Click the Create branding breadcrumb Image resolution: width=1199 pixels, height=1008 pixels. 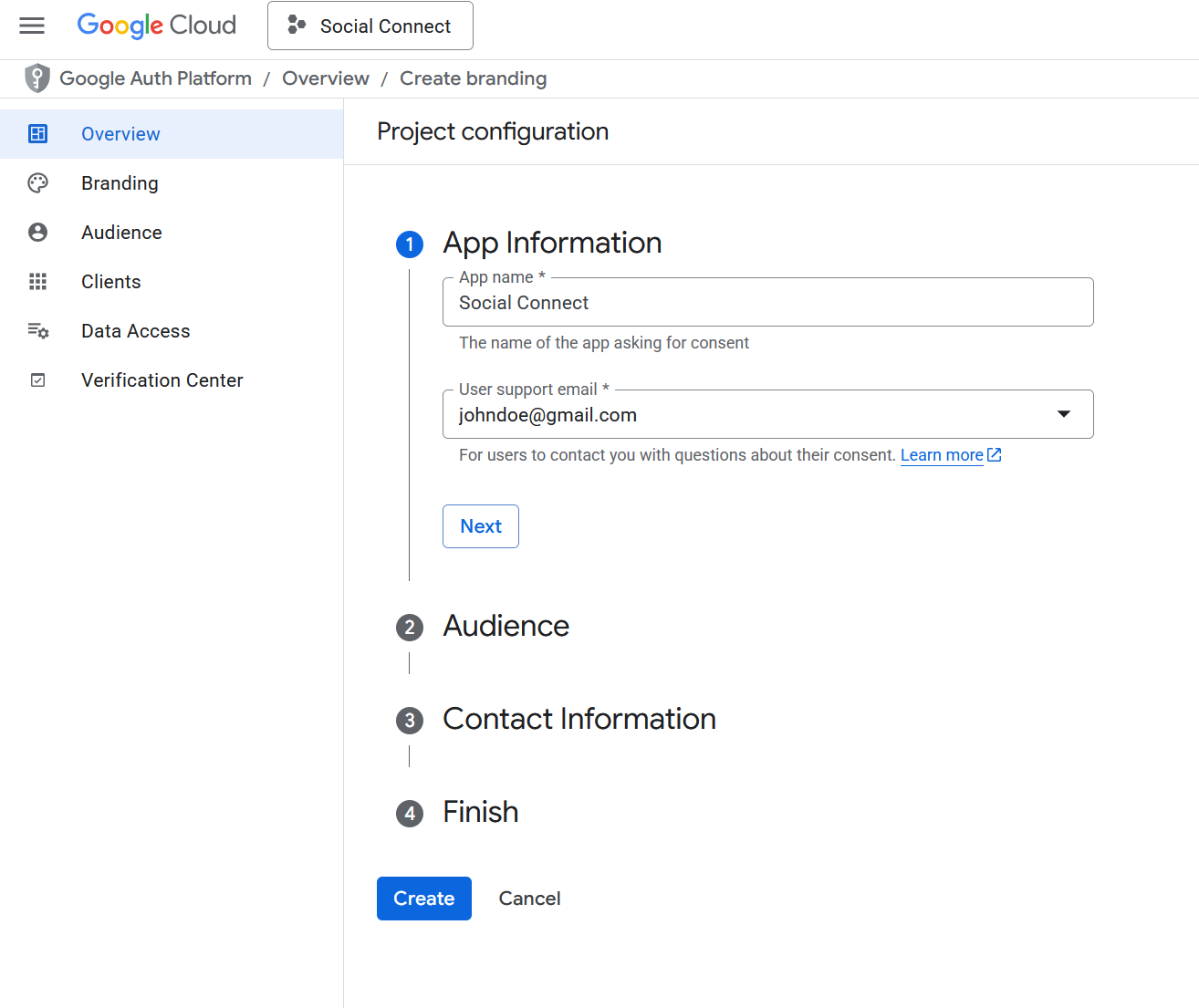pyautogui.click(x=474, y=78)
